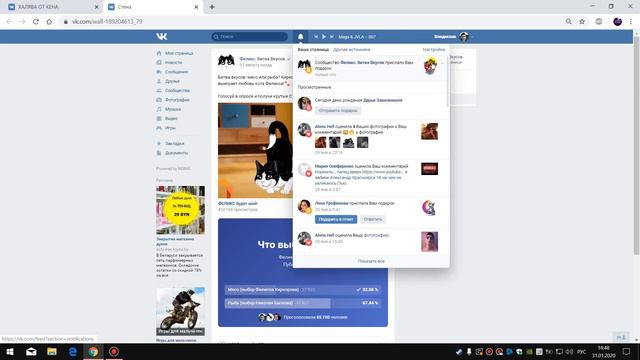Focus the VK search field

(249, 37)
